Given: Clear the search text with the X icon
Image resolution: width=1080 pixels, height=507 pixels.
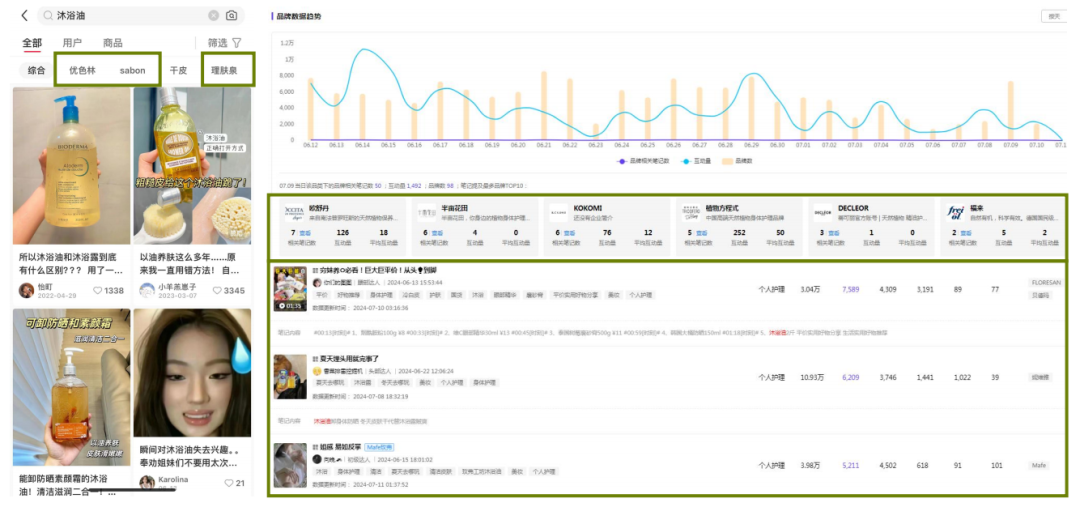Looking at the screenshot, I should (214, 15).
